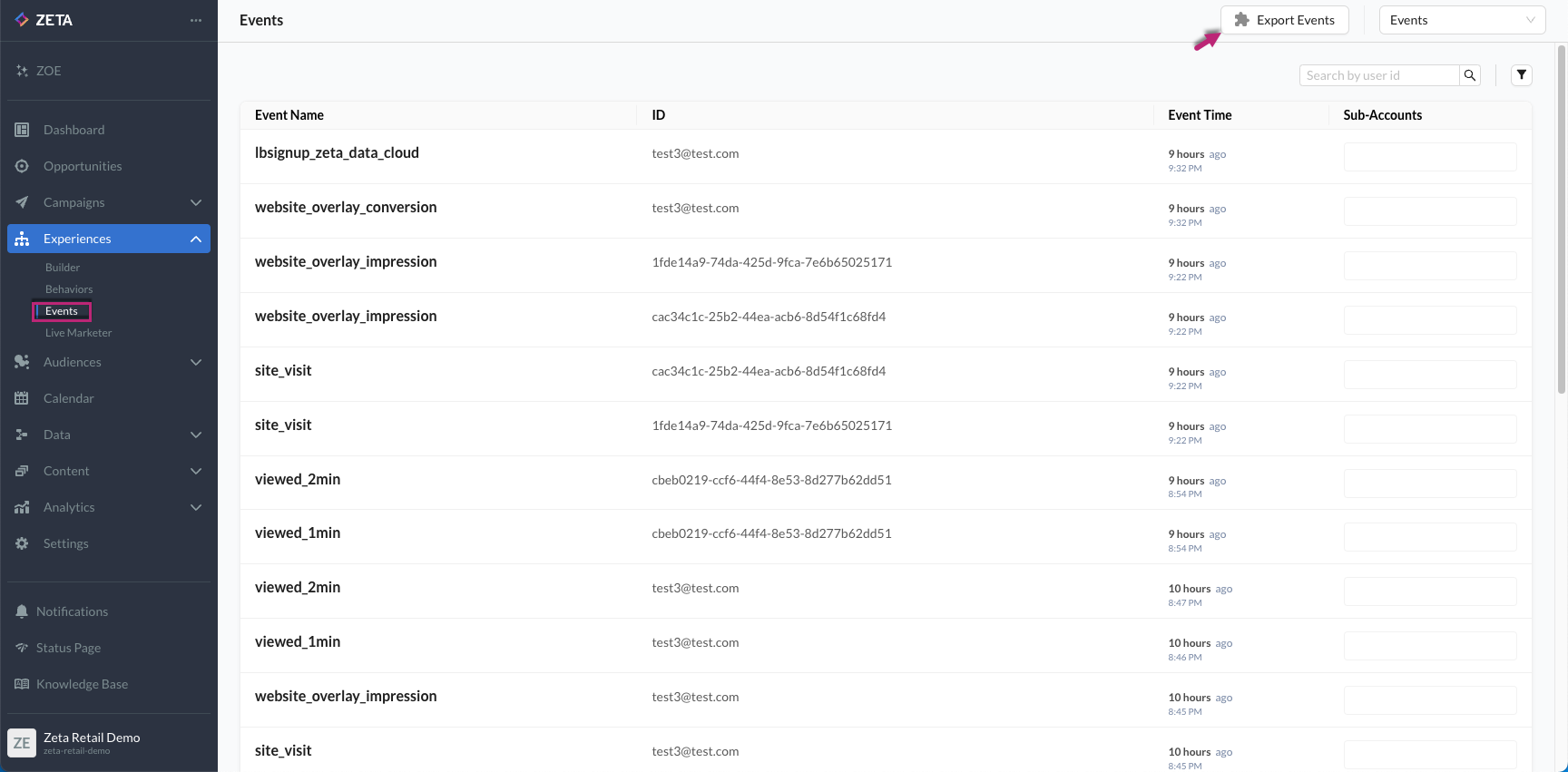The height and width of the screenshot is (772, 1568).
Task: Click the search magnifier icon
Action: click(1469, 75)
